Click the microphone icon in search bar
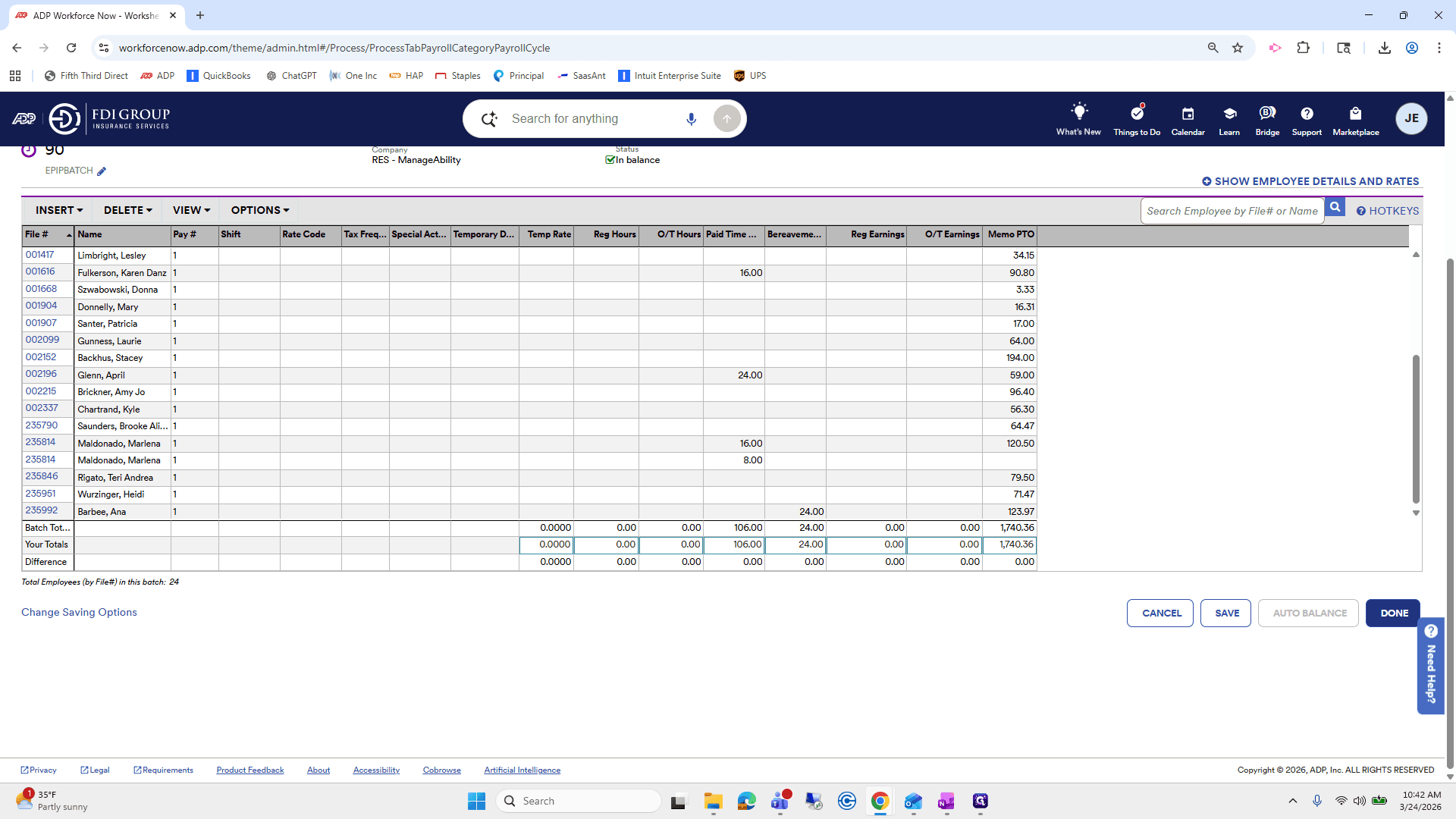 [x=691, y=119]
